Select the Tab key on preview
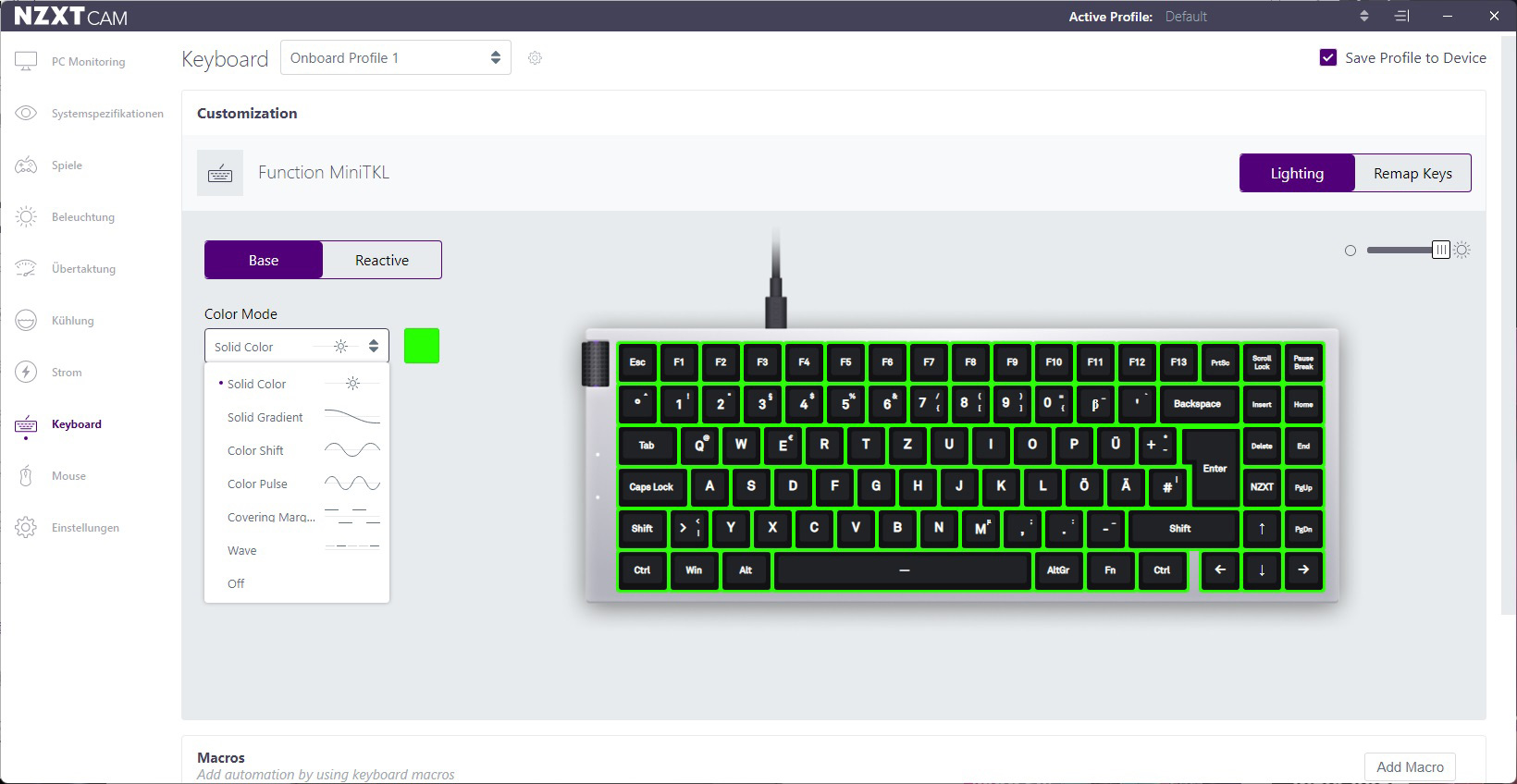1517x784 pixels. (x=646, y=445)
